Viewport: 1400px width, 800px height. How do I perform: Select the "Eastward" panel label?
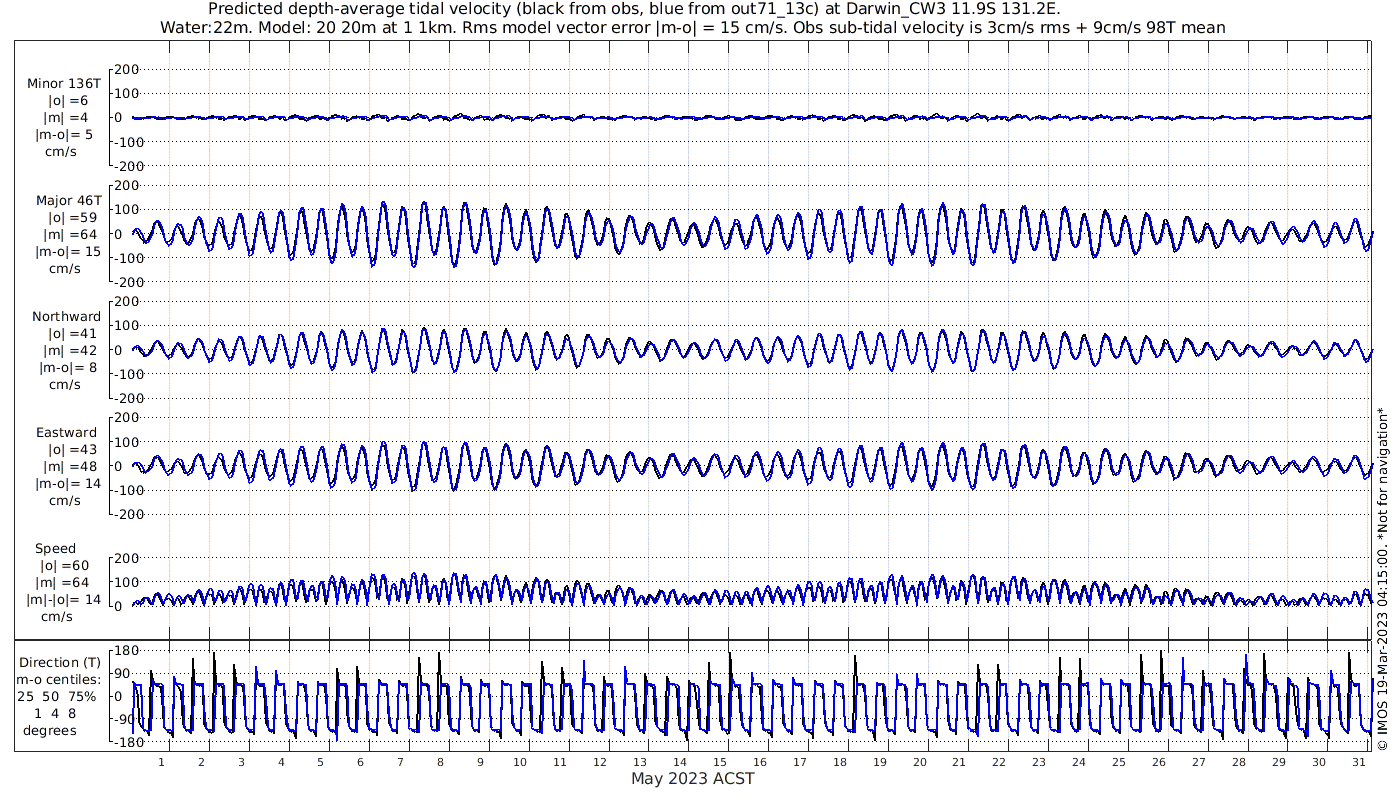66,433
